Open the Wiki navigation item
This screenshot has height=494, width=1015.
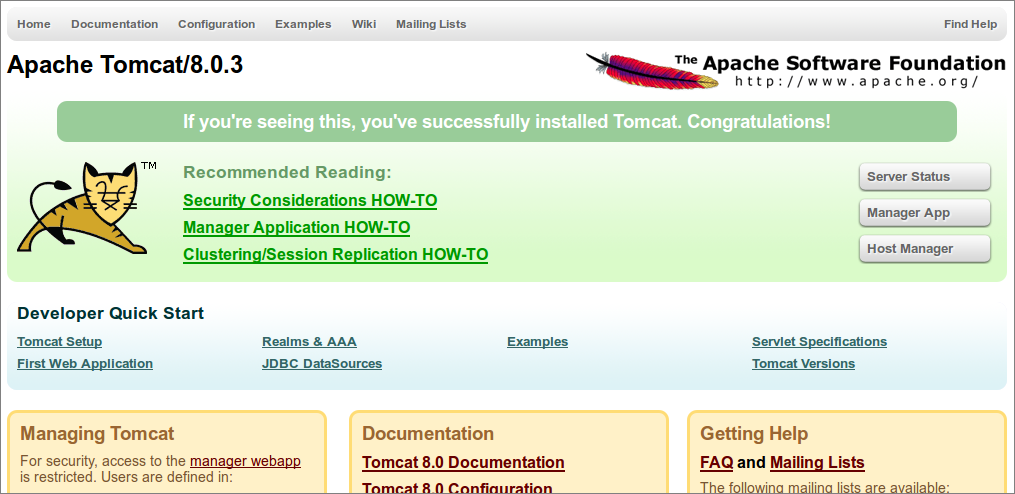coord(364,24)
